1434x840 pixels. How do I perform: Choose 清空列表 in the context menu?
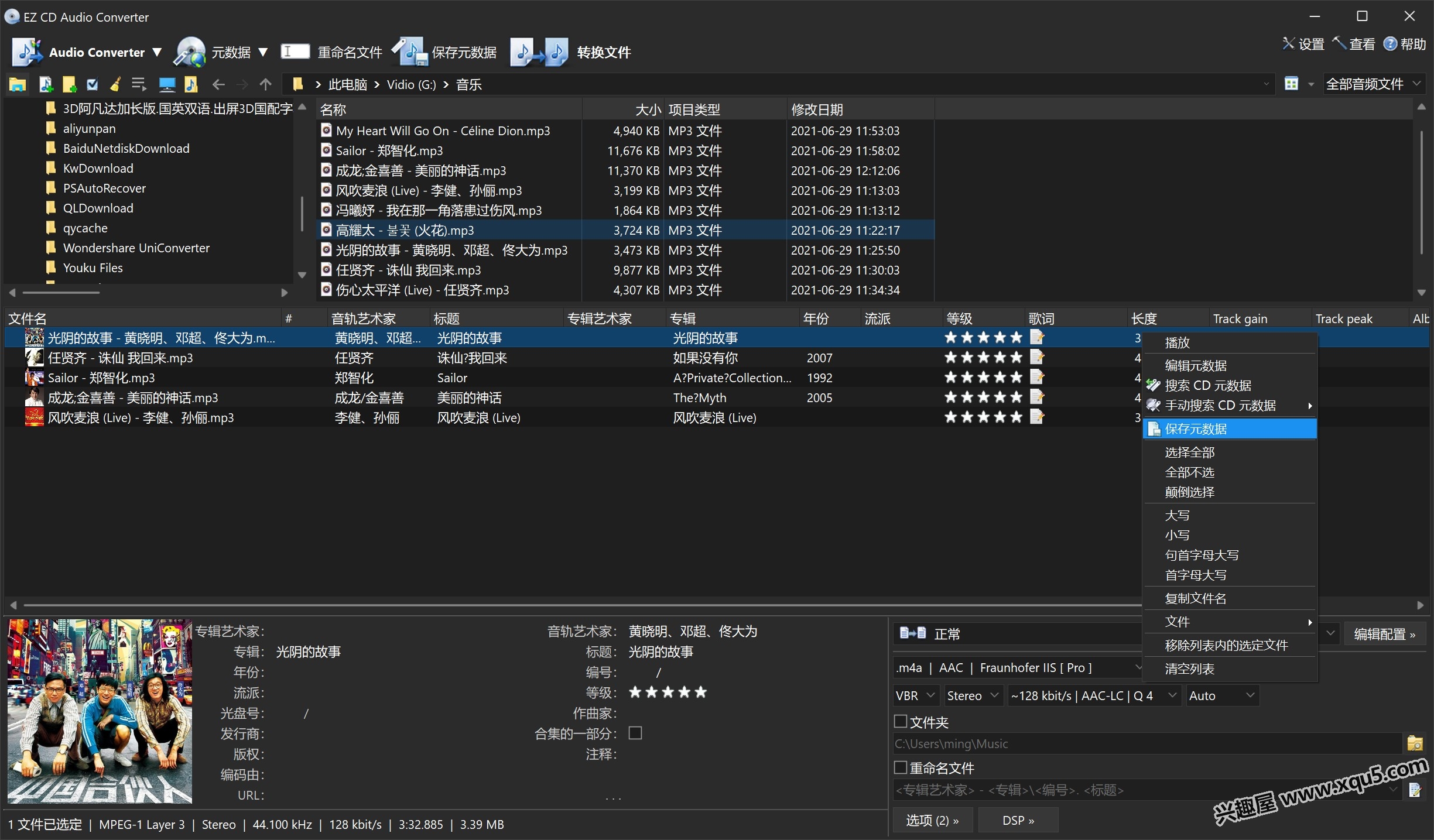tap(1230, 668)
